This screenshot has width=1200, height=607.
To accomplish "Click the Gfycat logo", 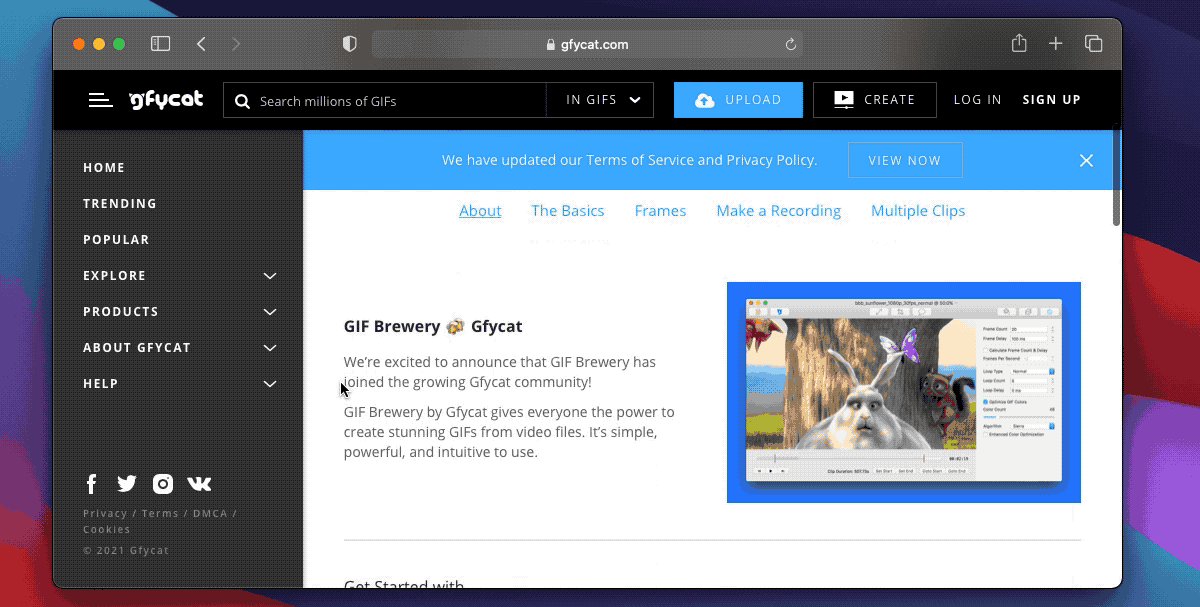I will 166,99.
